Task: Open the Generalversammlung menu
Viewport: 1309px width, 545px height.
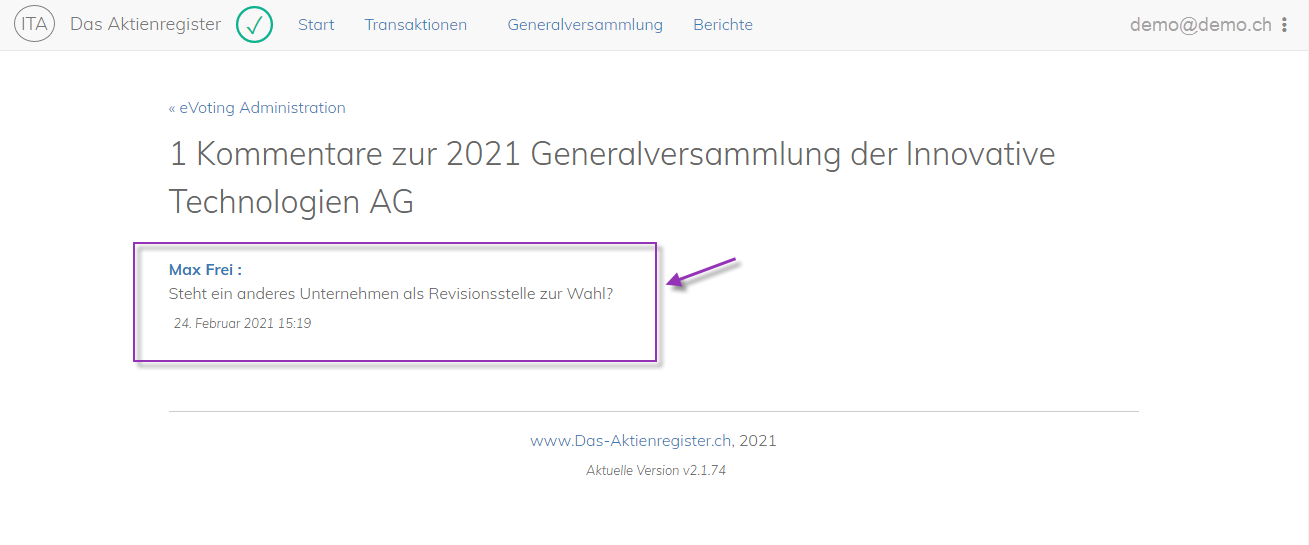Action: point(585,25)
